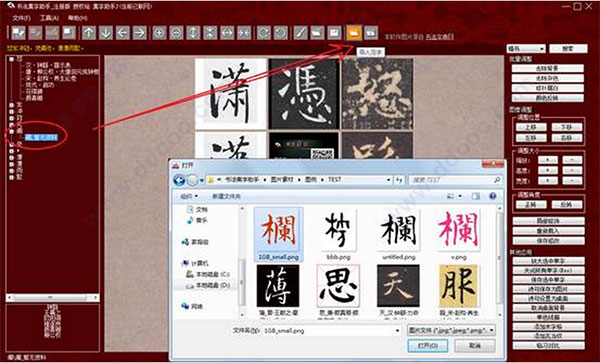Click the 上移 button

pyautogui.click(x=531, y=127)
